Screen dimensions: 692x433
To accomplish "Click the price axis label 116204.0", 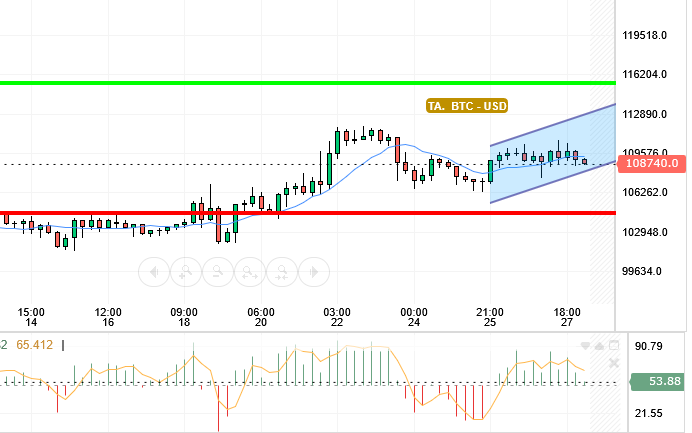I will click(644, 74).
